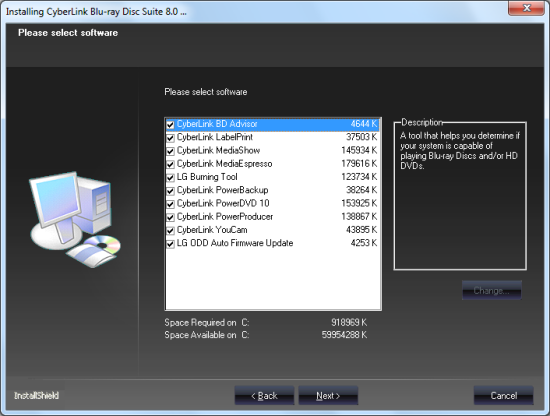Go back with the Back button
Viewport: 550px width, 416px height.
tap(264, 396)
